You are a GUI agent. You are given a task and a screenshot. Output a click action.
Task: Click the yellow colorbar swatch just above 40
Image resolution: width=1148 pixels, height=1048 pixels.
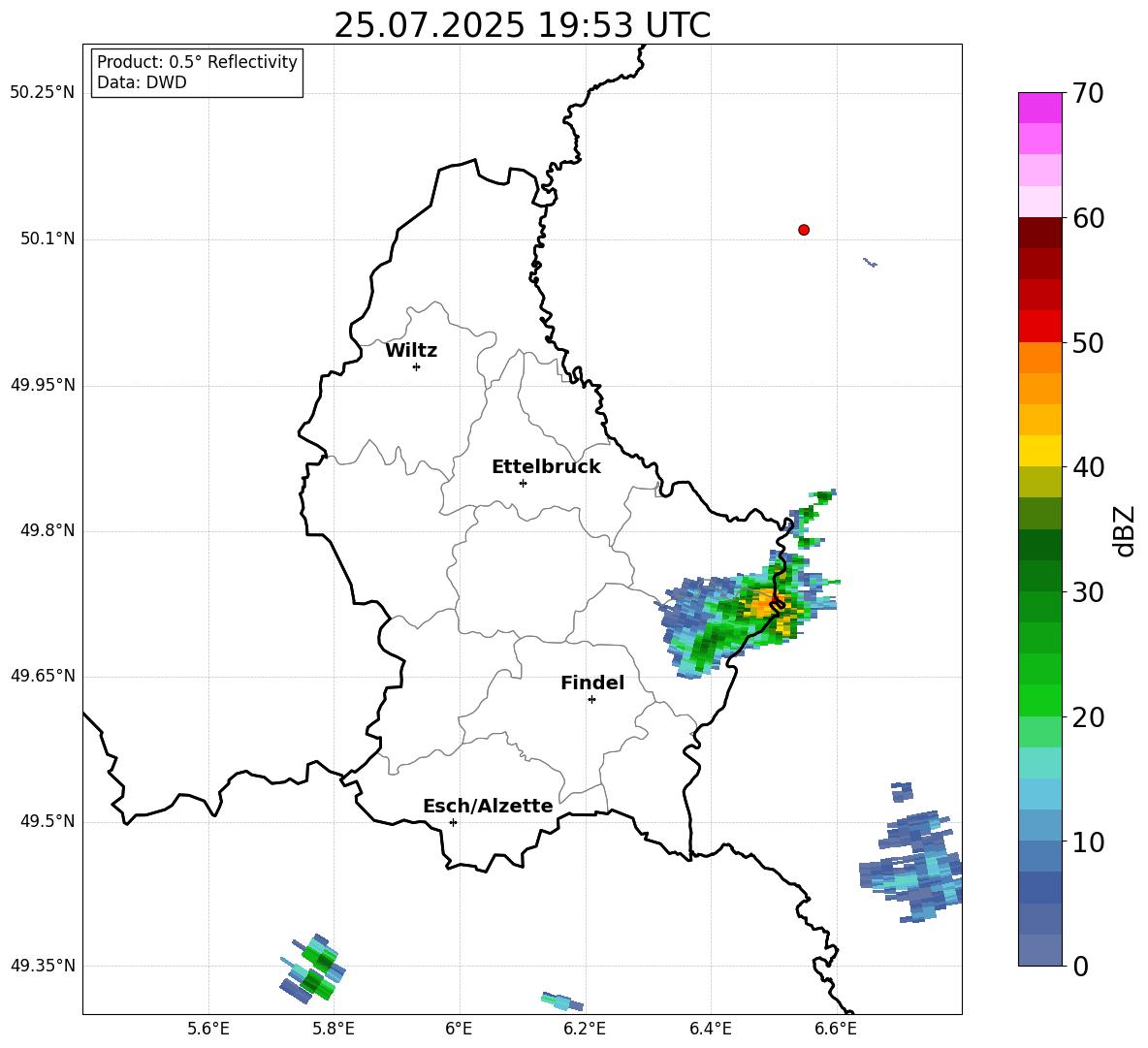coord(1039,451)
